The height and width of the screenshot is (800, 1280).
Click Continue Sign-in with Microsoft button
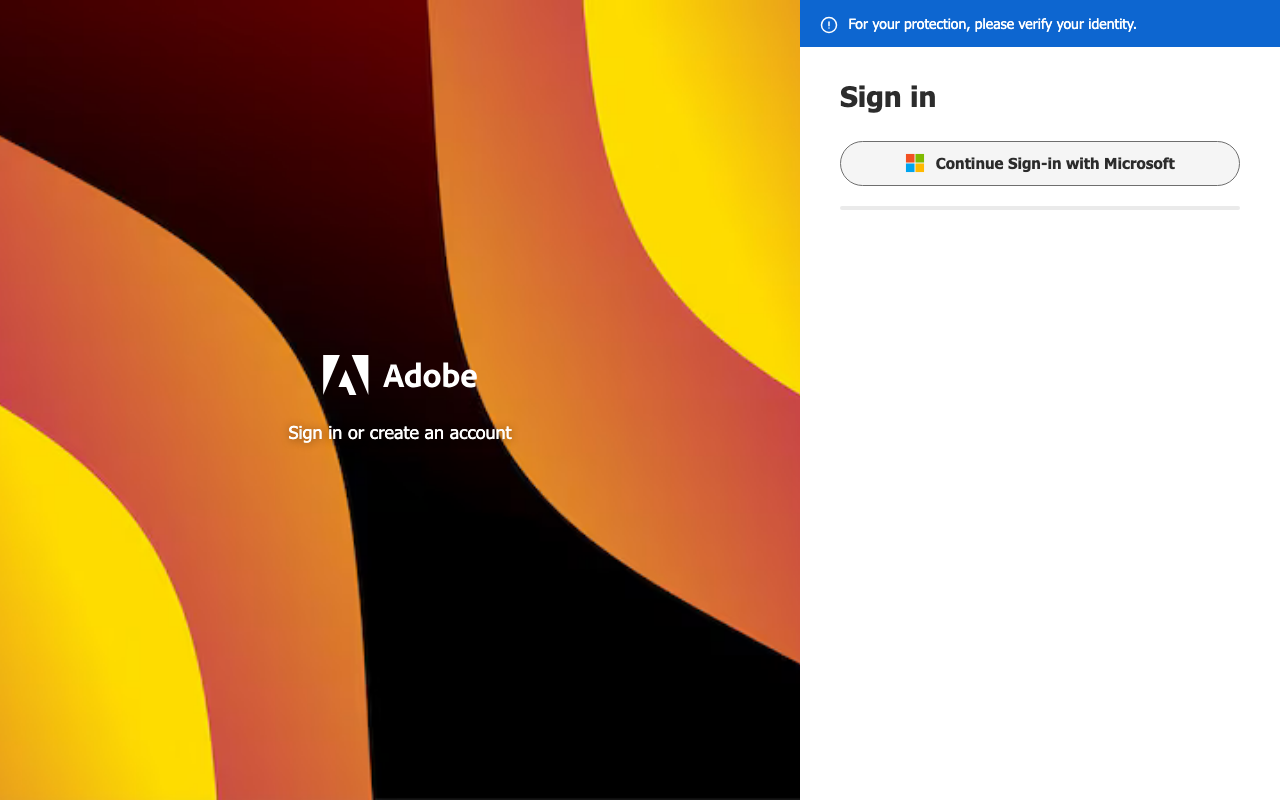1039,163
